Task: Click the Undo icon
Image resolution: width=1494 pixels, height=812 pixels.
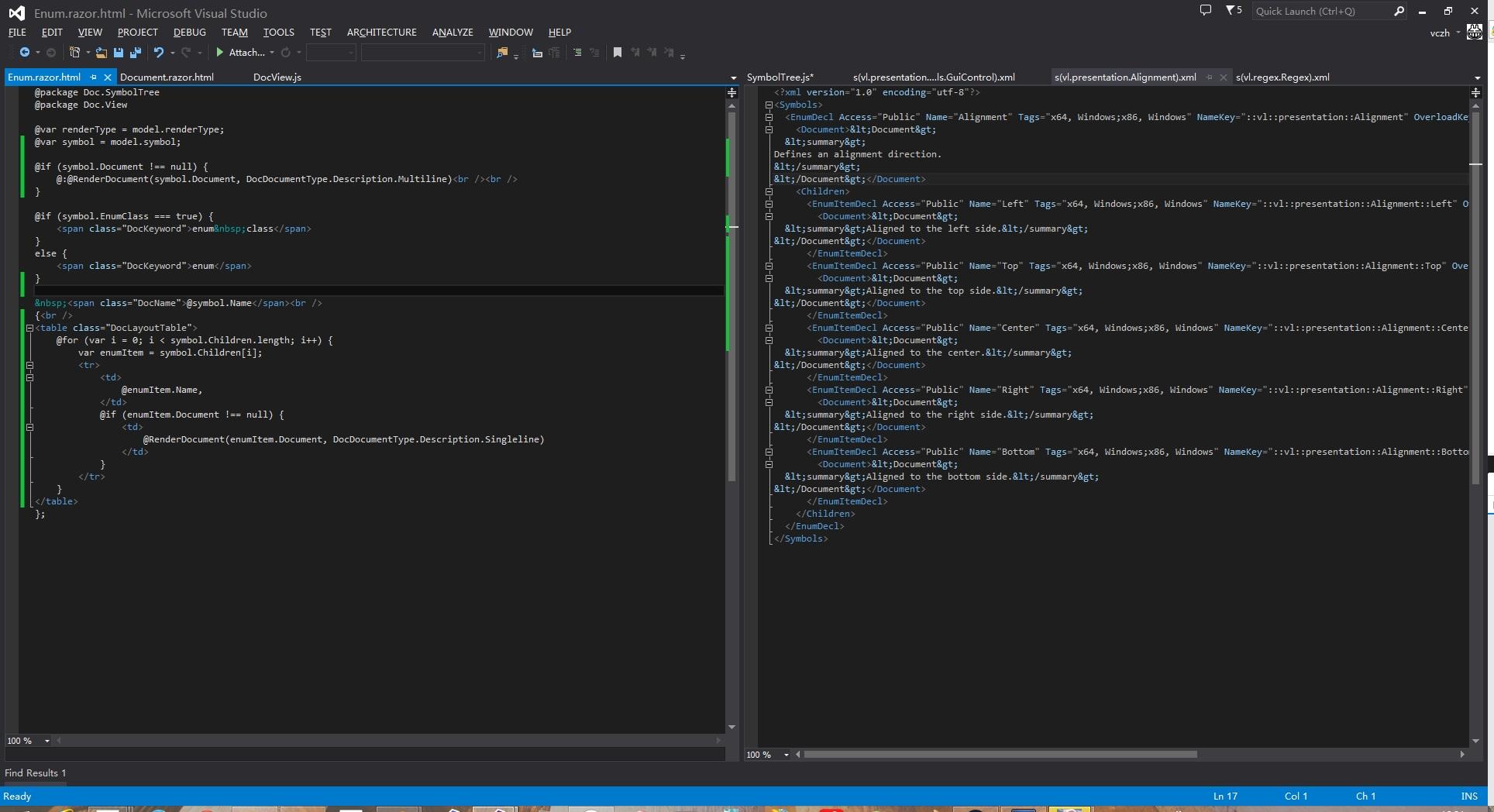Action: (159, 53)
